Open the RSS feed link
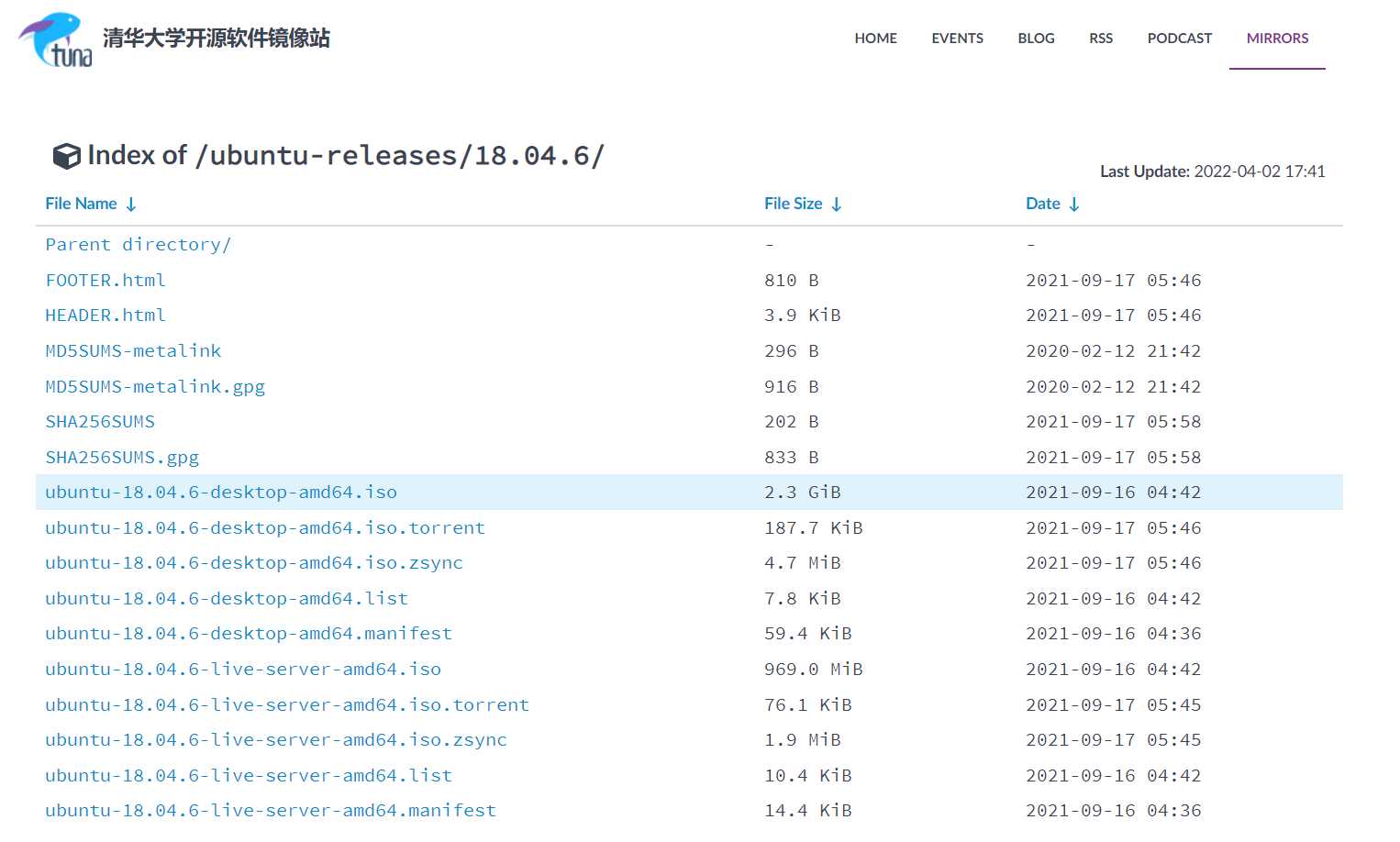Image resolution: width=1400 pixels, height=842 pixels. pyautogui.click(x=1101, y=39)
